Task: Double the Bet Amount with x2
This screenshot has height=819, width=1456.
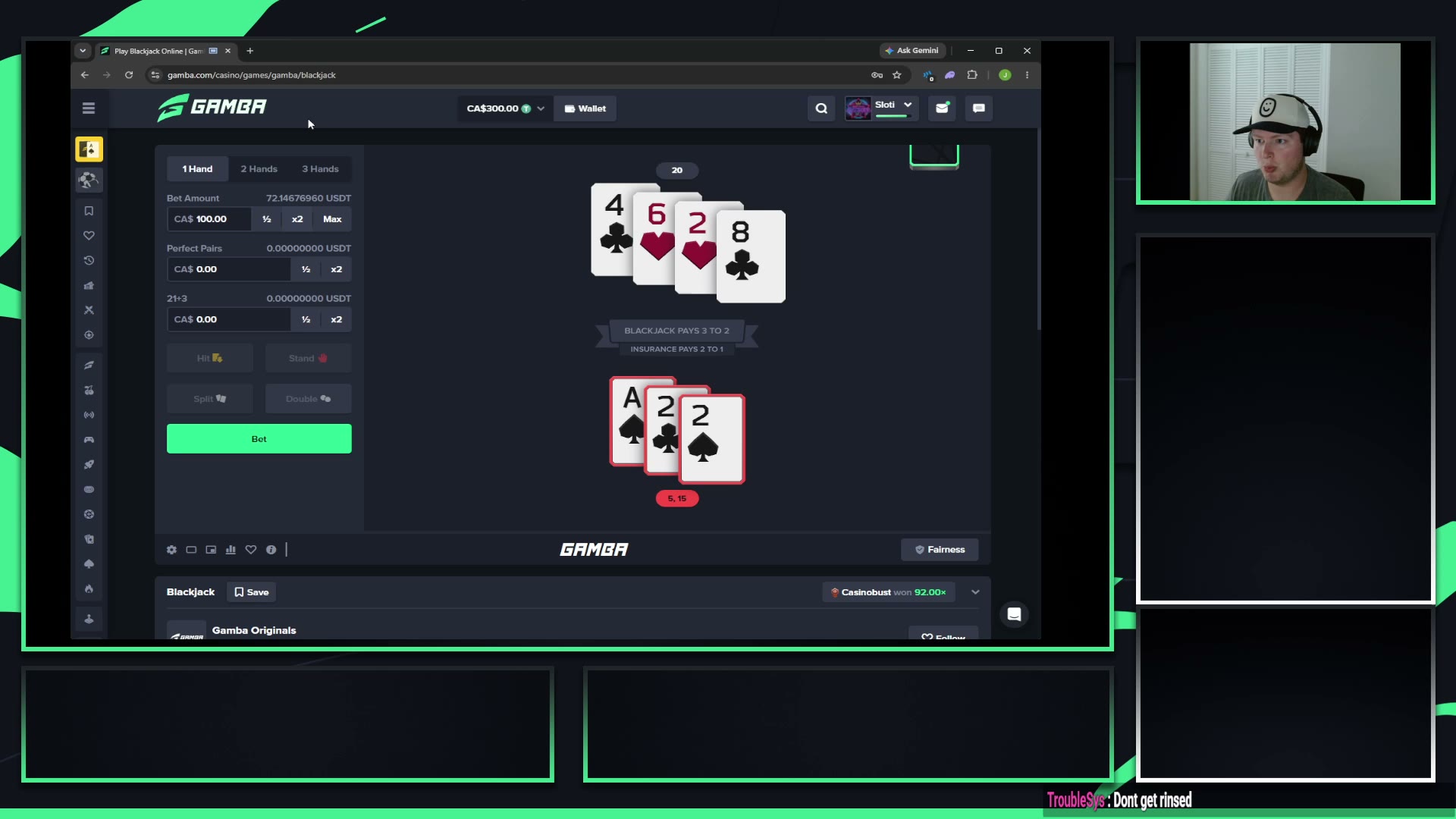Action: pyautogui.click(x=297, y=219)
